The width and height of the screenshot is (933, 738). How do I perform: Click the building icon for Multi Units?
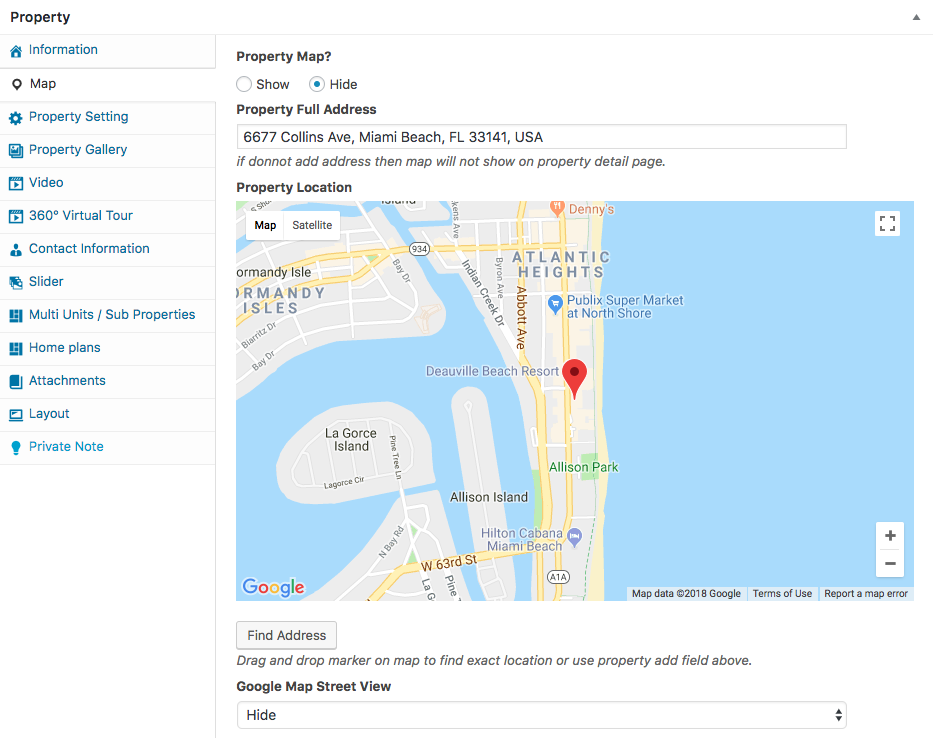[16, 315]
